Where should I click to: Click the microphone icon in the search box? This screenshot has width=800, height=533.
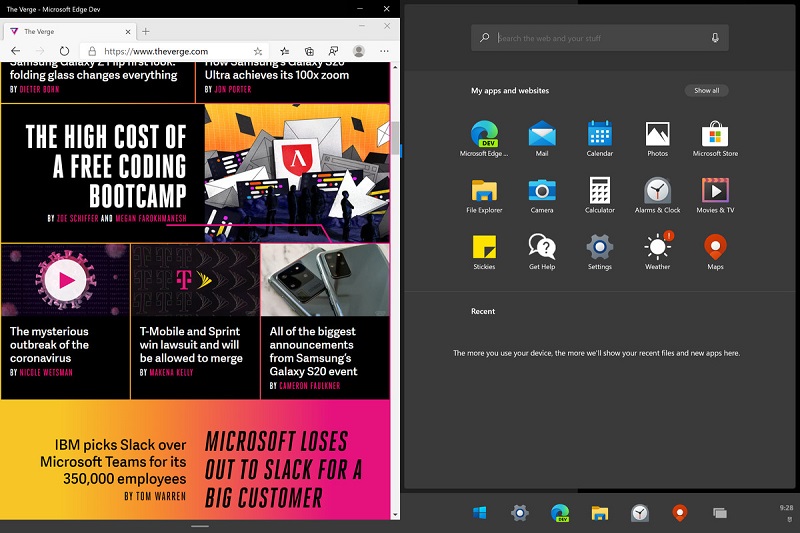(715, 38)
